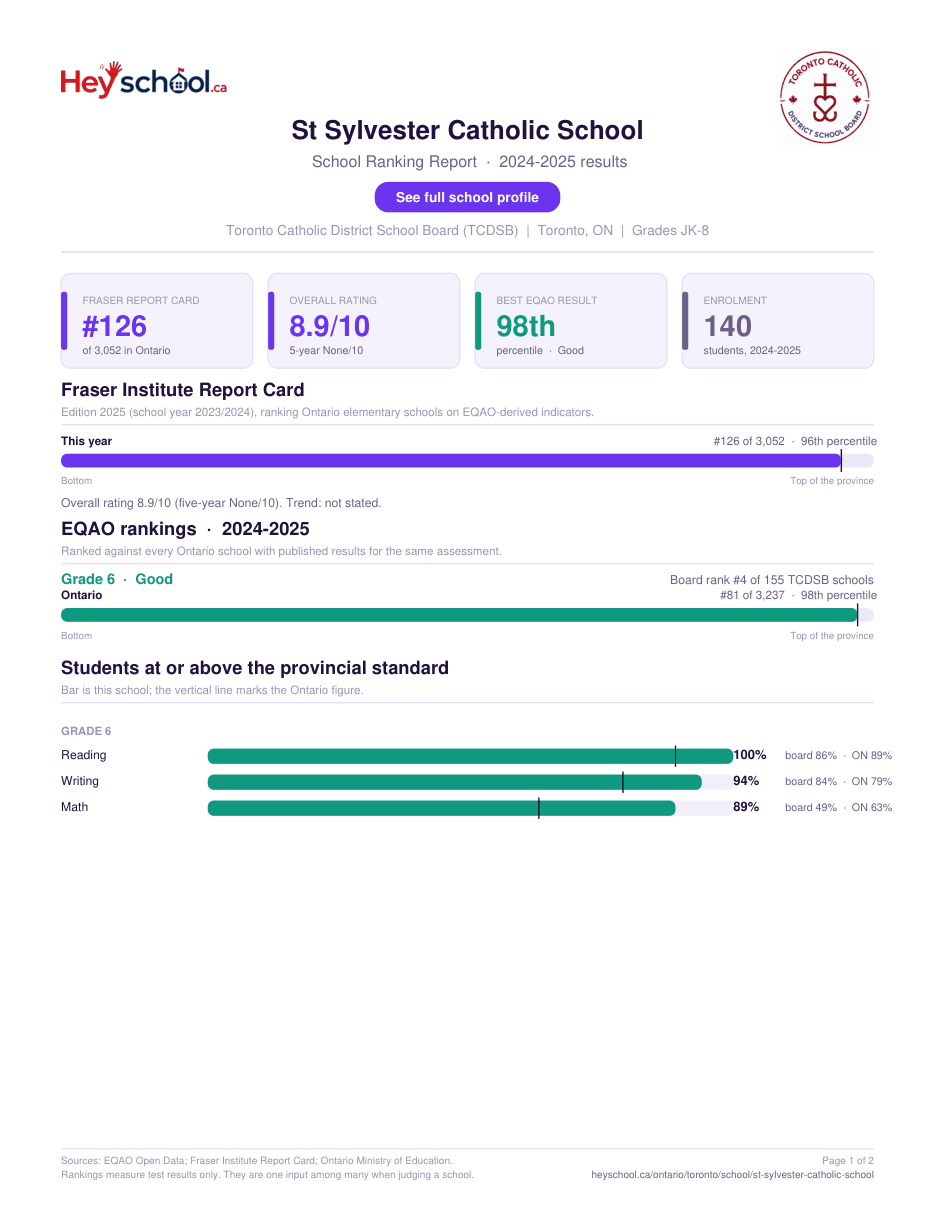Click the 89% Math value
935x1210 pixels.
pyautogui.click(x=746, y=807)
